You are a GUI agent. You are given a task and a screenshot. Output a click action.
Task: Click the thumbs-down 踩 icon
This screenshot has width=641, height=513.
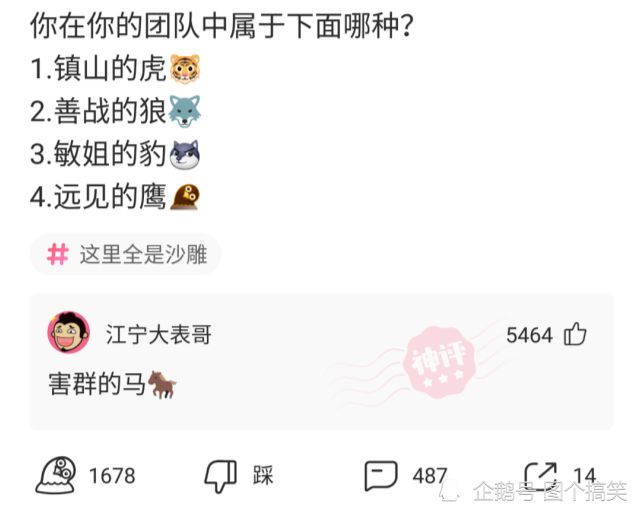tap(221, 476)
